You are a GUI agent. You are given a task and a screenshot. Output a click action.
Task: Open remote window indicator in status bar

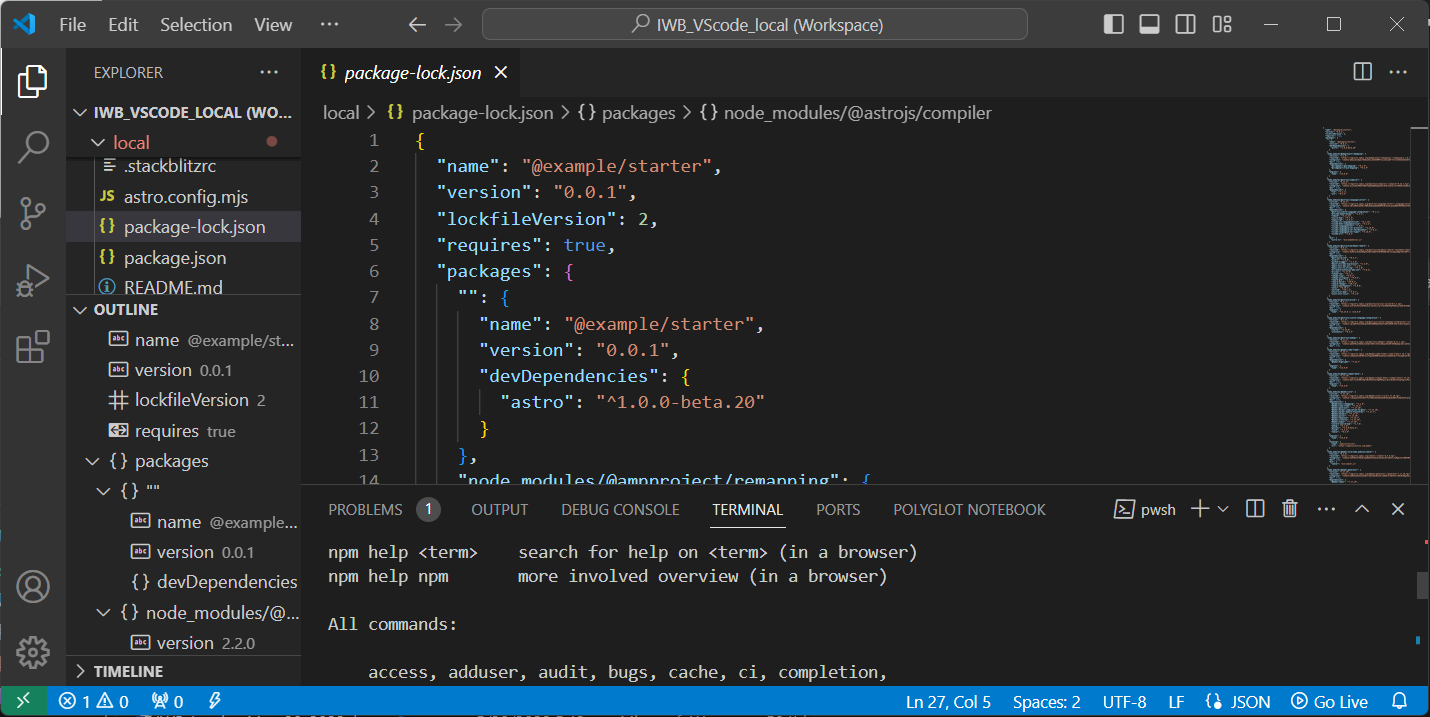point(24,701)
